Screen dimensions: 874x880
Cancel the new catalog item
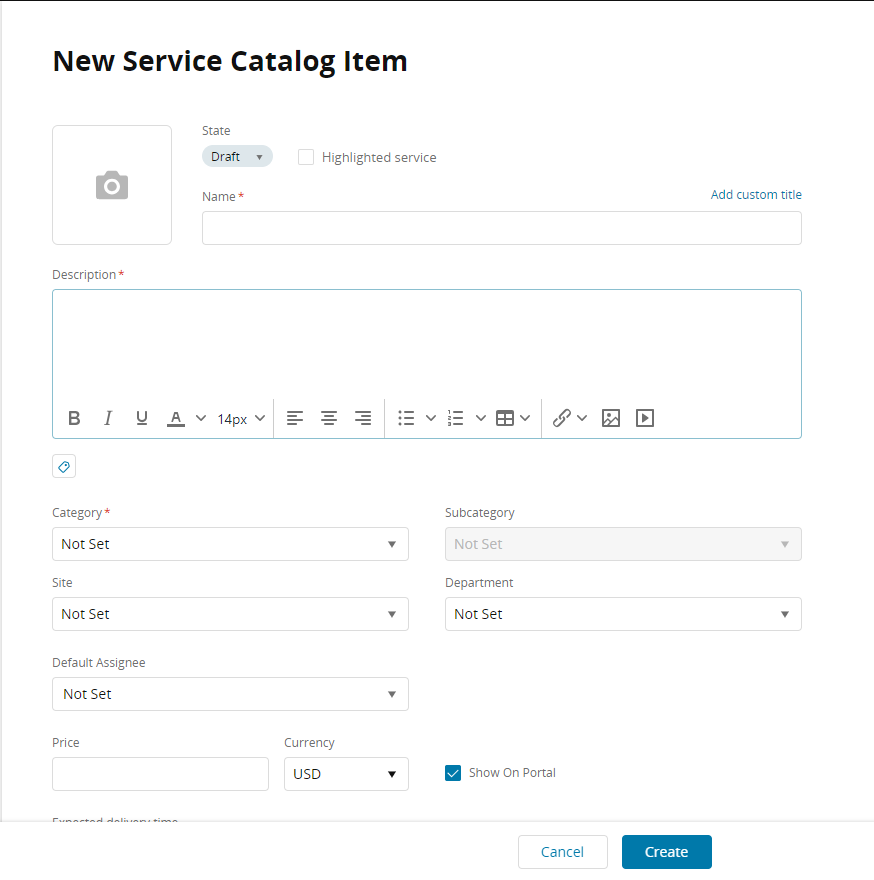pos(562,852)
